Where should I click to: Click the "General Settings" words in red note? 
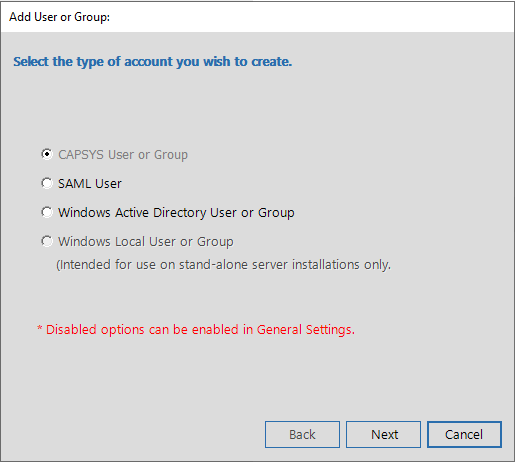(306, 330)
